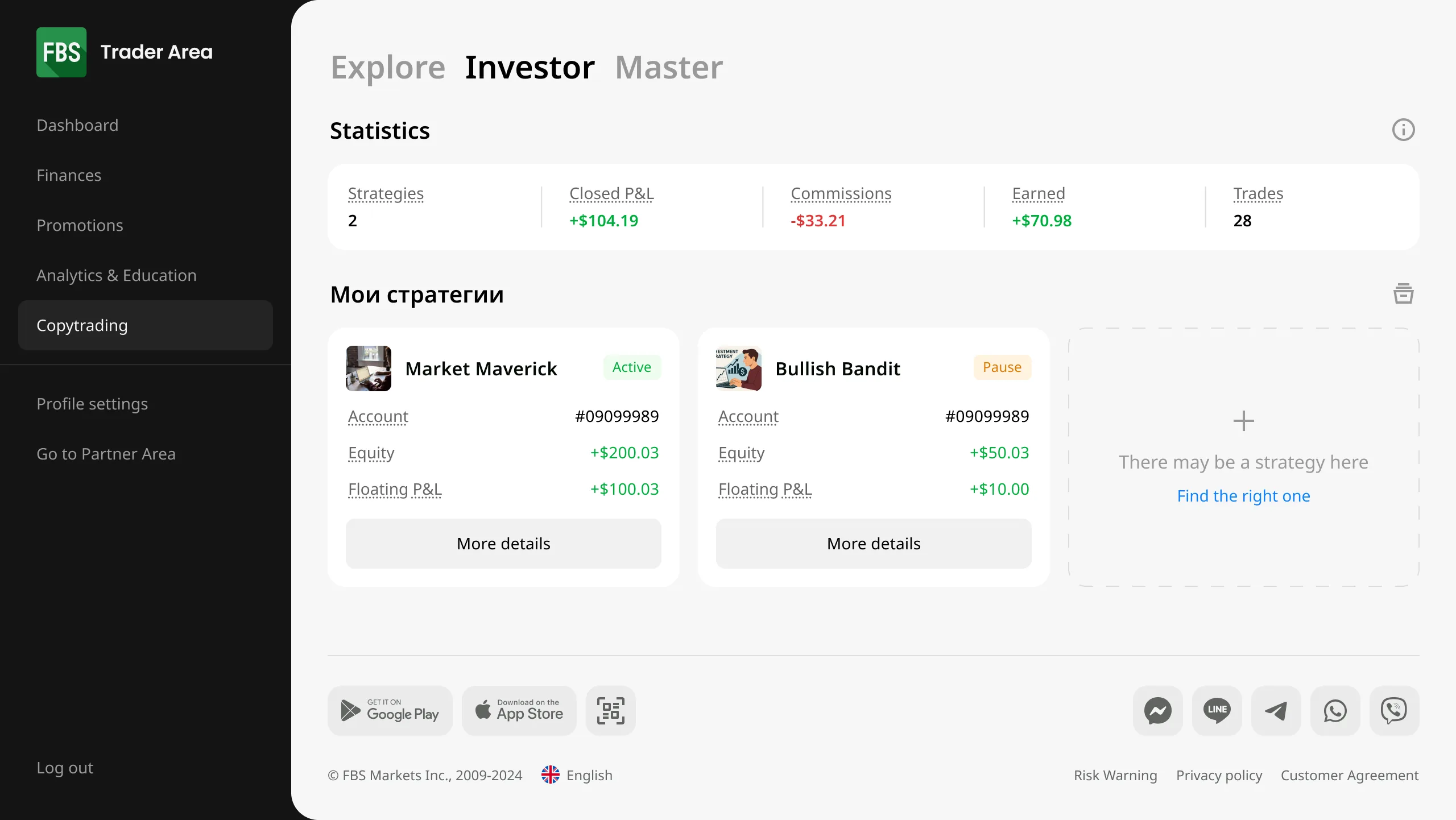The image size is (1456, 820).
Task: Click the Trader Area title
Action: [x=156, y=52]
